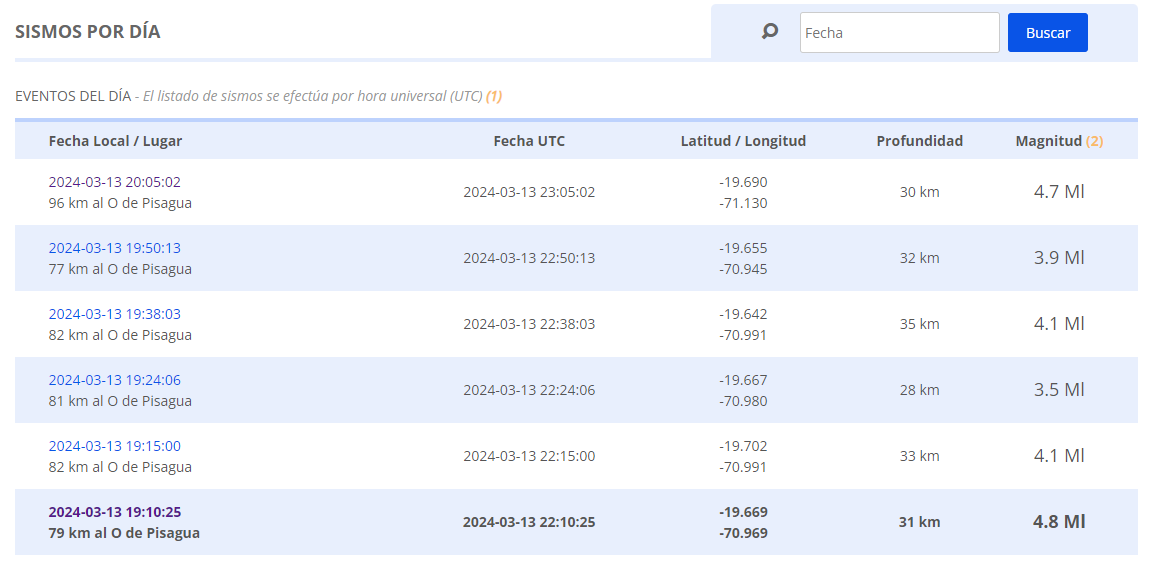
Task: Click the Fecha UTC column header
Action: [529, 141]
